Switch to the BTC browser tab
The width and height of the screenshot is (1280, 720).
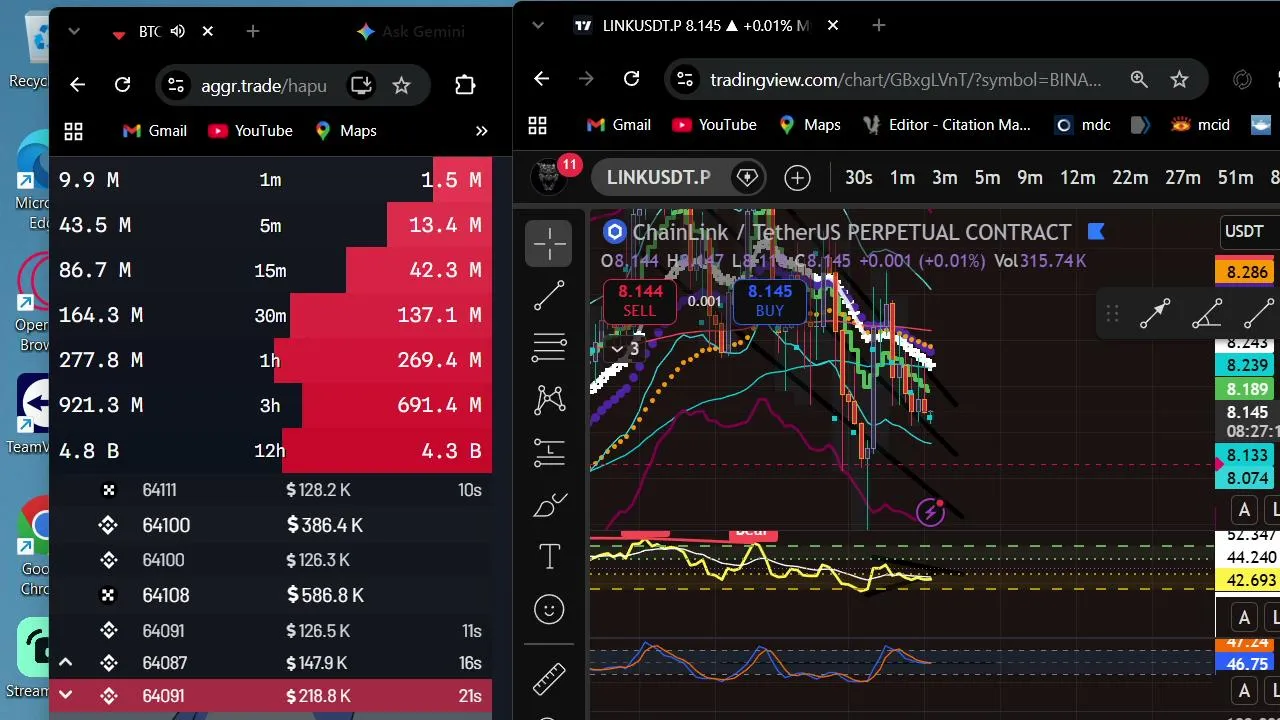[149, 32]
